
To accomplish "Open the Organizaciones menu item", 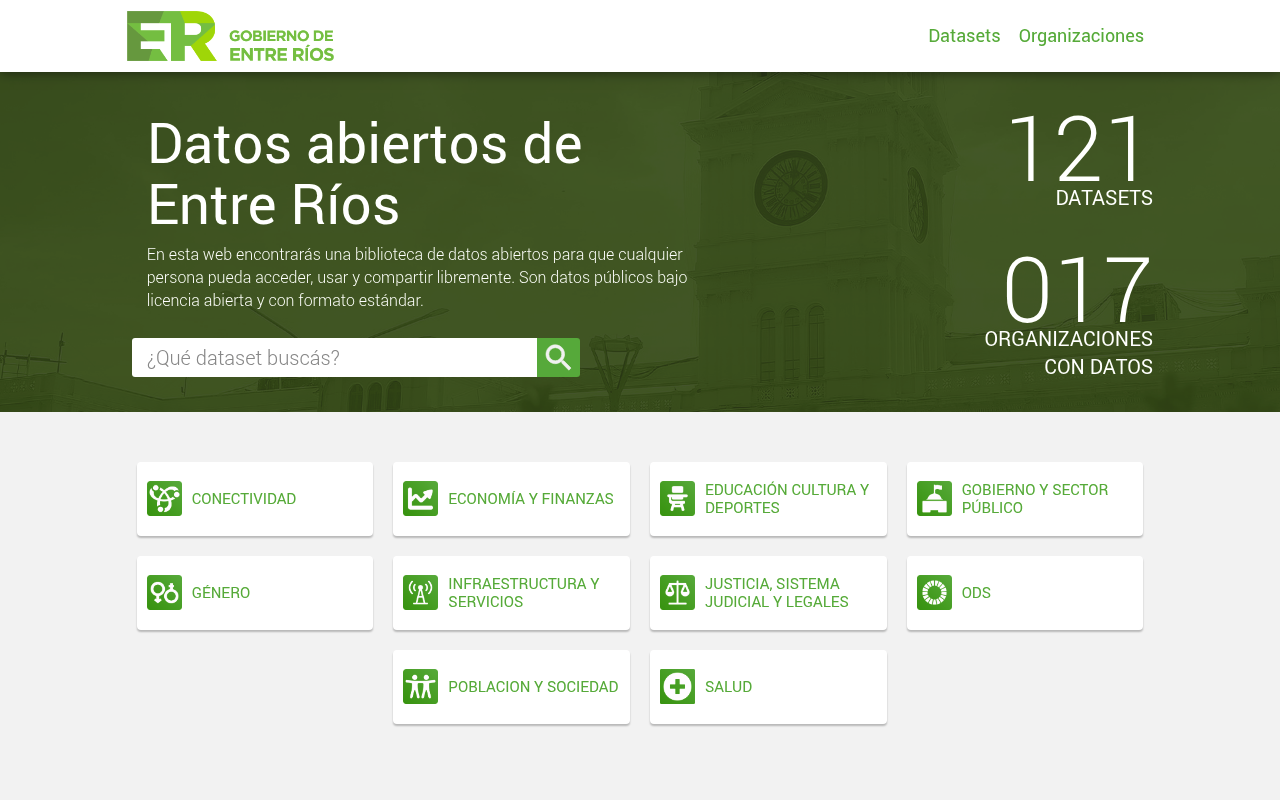I will [x=1081, y=36].
